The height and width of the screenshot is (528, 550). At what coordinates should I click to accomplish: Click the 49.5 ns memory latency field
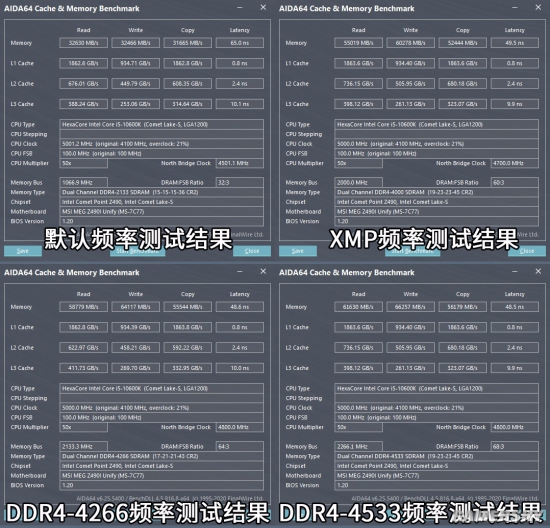pyautogui.click(x=515, y=43)
